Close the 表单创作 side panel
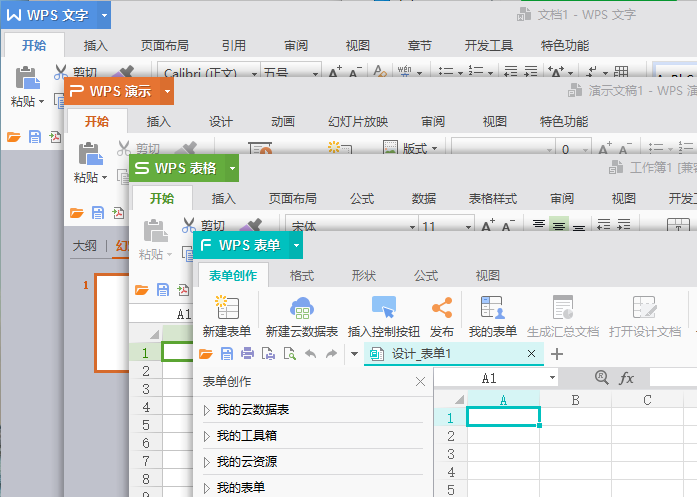The image size is (697, 497). [x=420, y=382]
